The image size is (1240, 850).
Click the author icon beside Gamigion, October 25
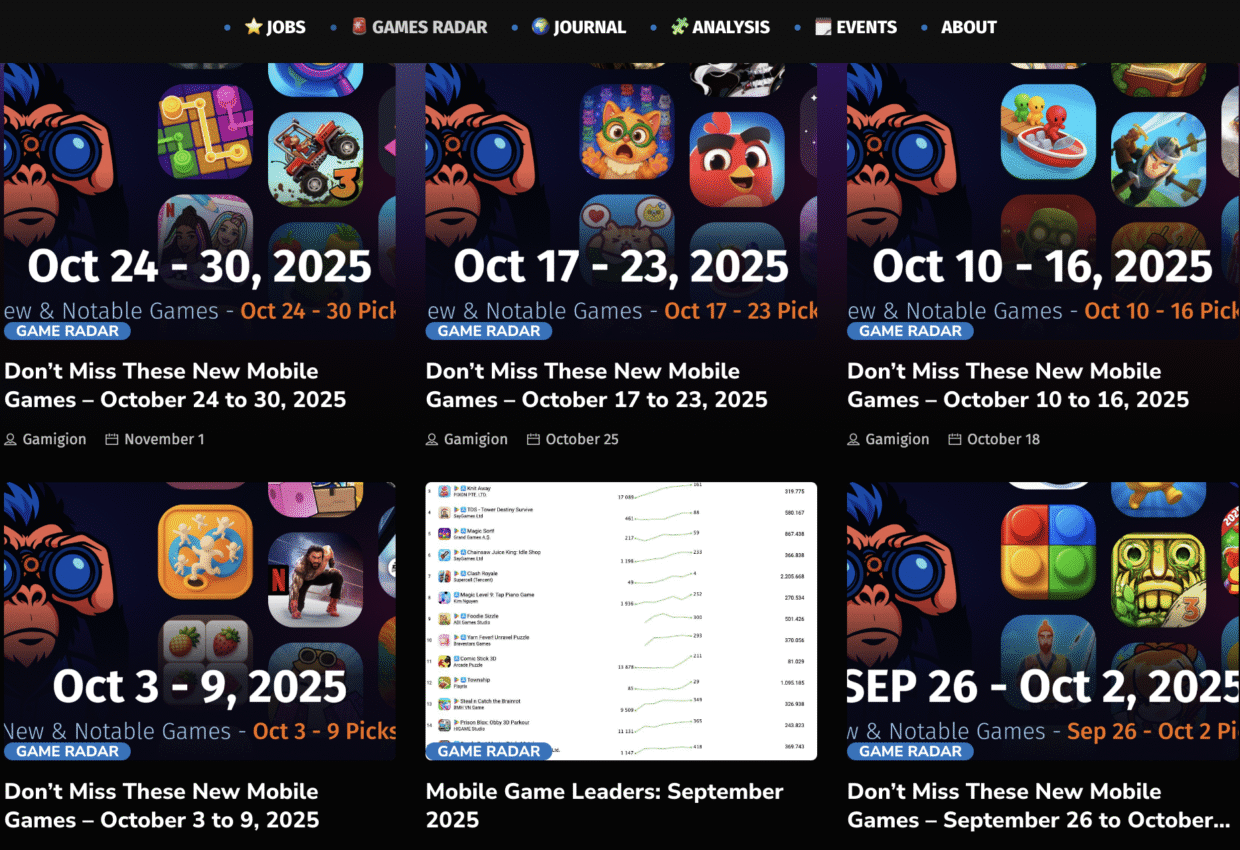[x=432, y=439]
